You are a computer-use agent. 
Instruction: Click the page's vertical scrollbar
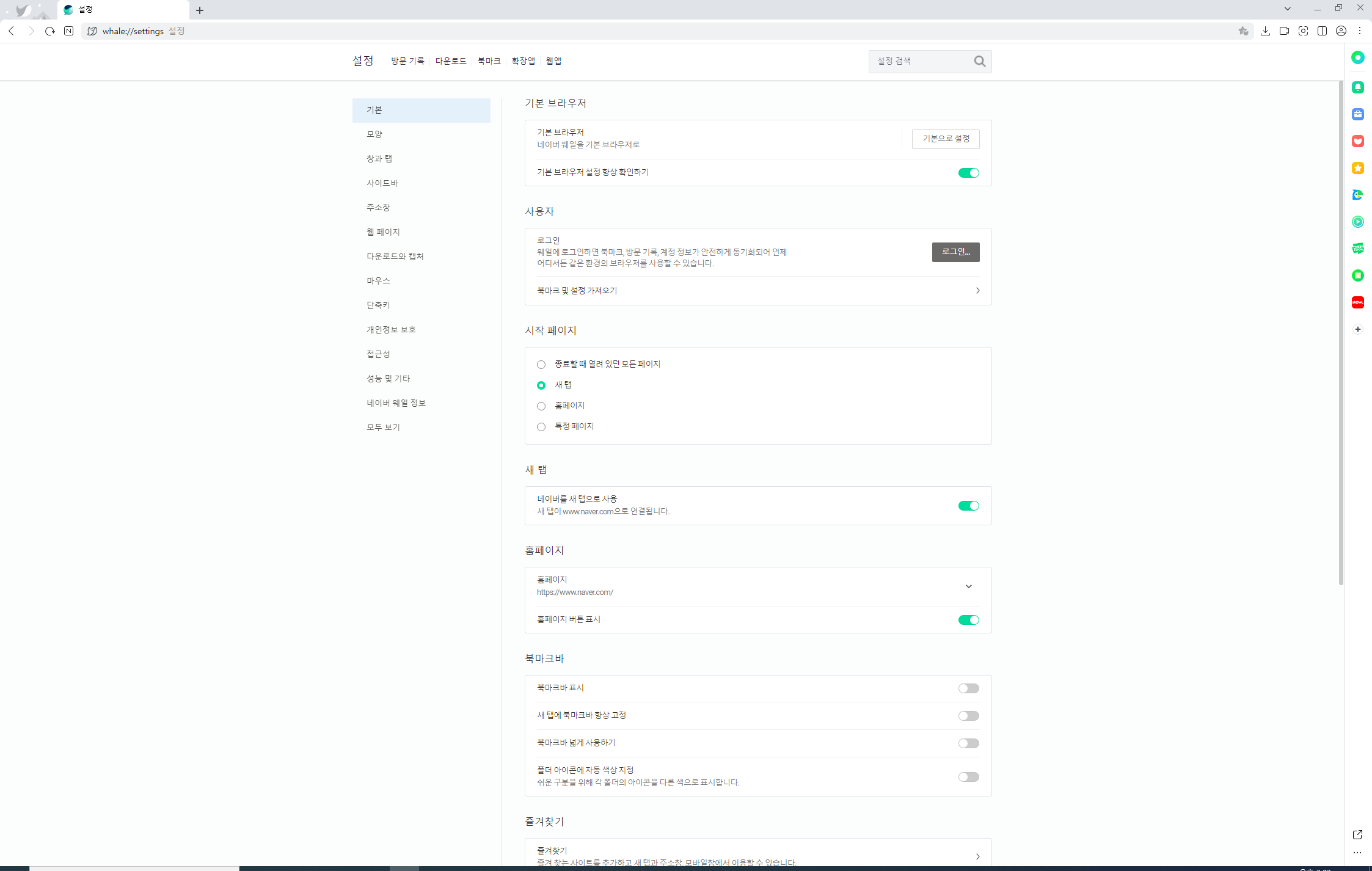point(1340,333)
